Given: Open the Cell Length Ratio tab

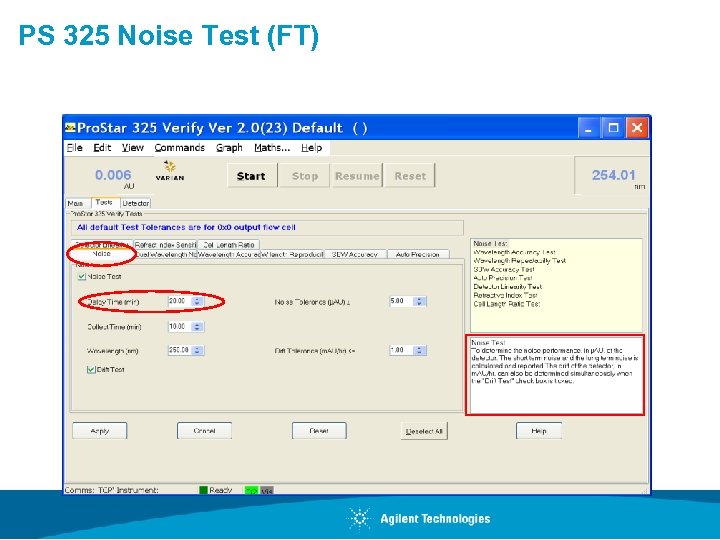Looking at the screenshot, I should (229, 245).
